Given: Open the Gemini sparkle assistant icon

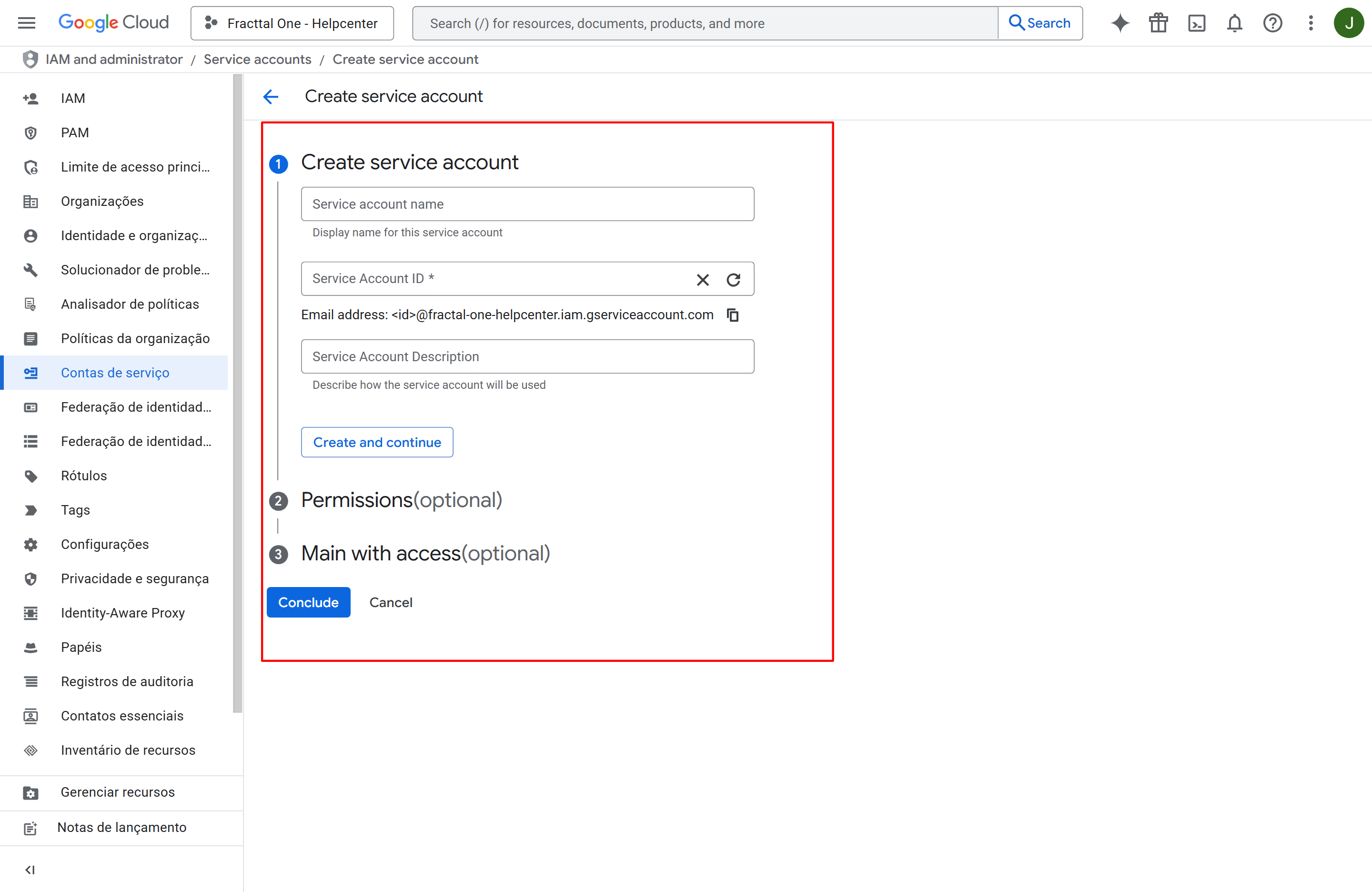Looking at the screenshot, I should pos(1120,23).
